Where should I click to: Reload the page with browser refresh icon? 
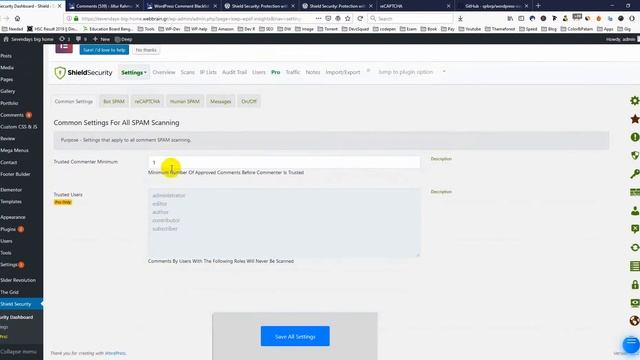pyautogui.click(x=360, y=18)
